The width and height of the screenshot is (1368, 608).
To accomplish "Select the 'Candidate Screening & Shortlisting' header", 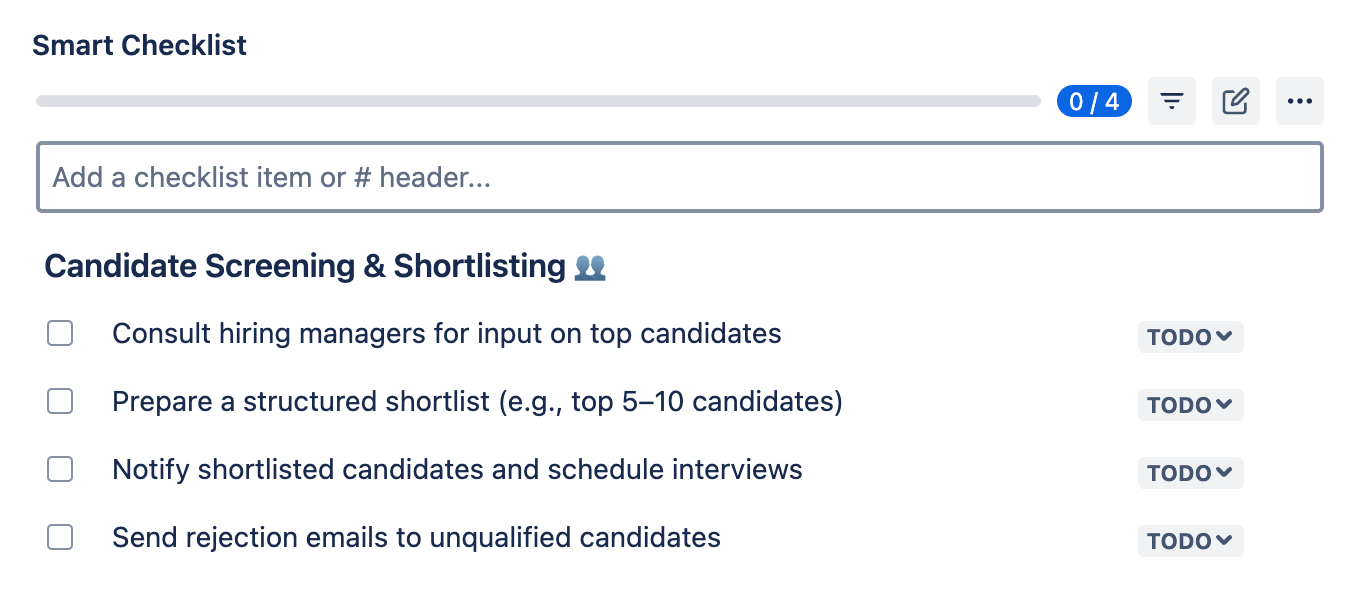I will [x=305, y=267].
